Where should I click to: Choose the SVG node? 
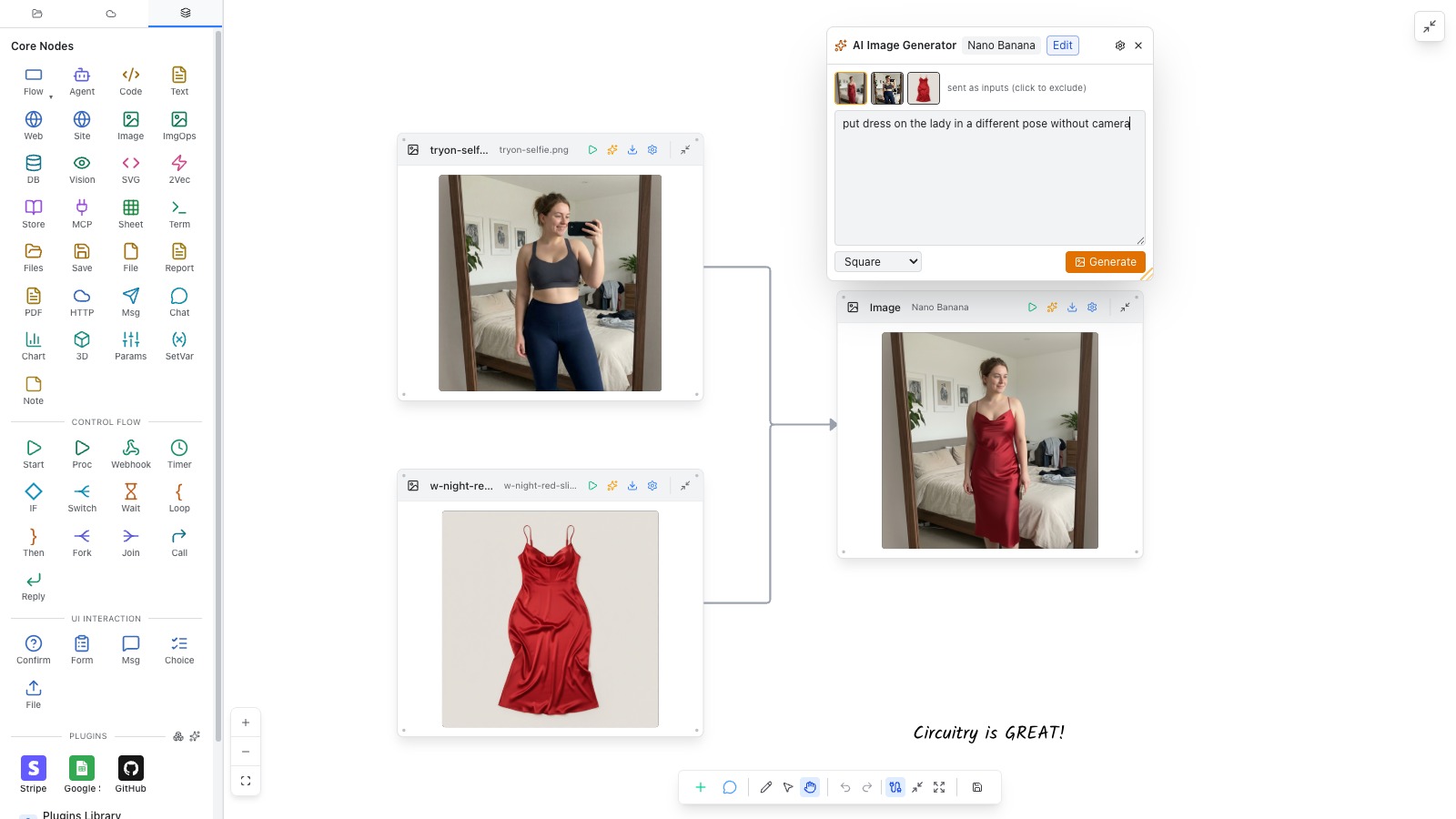pyautogui.click(x=131, y=169)
